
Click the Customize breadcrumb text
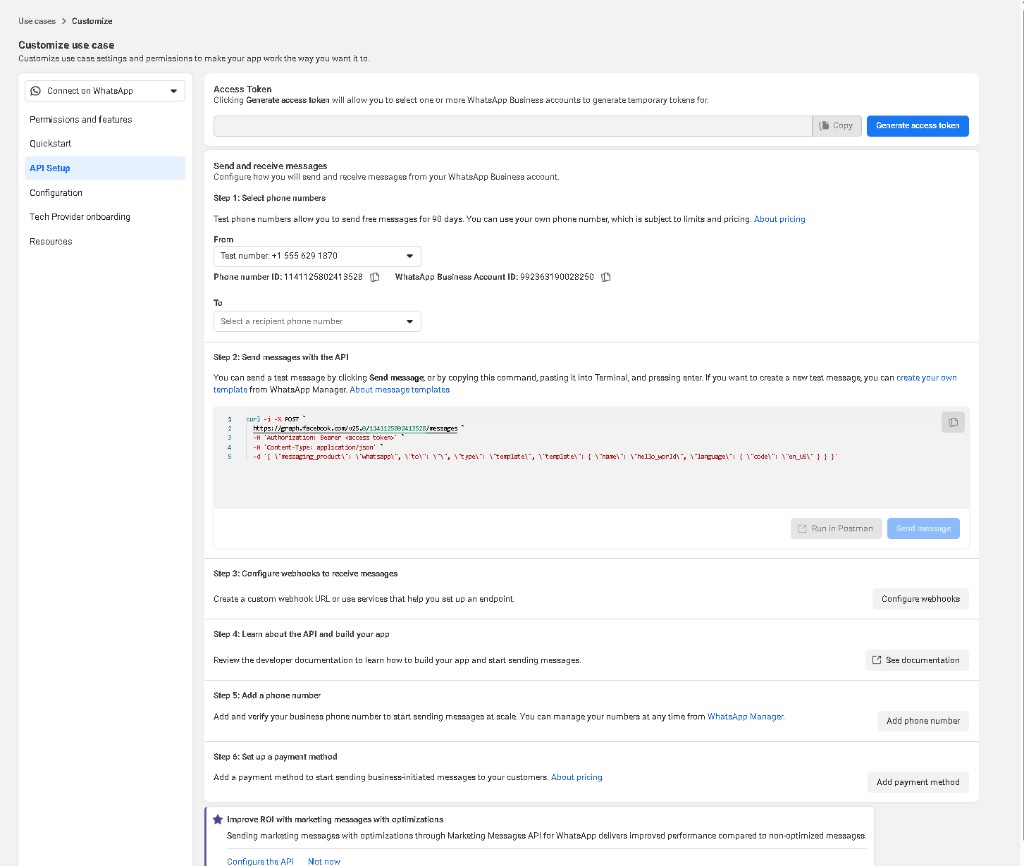(92, 21)
